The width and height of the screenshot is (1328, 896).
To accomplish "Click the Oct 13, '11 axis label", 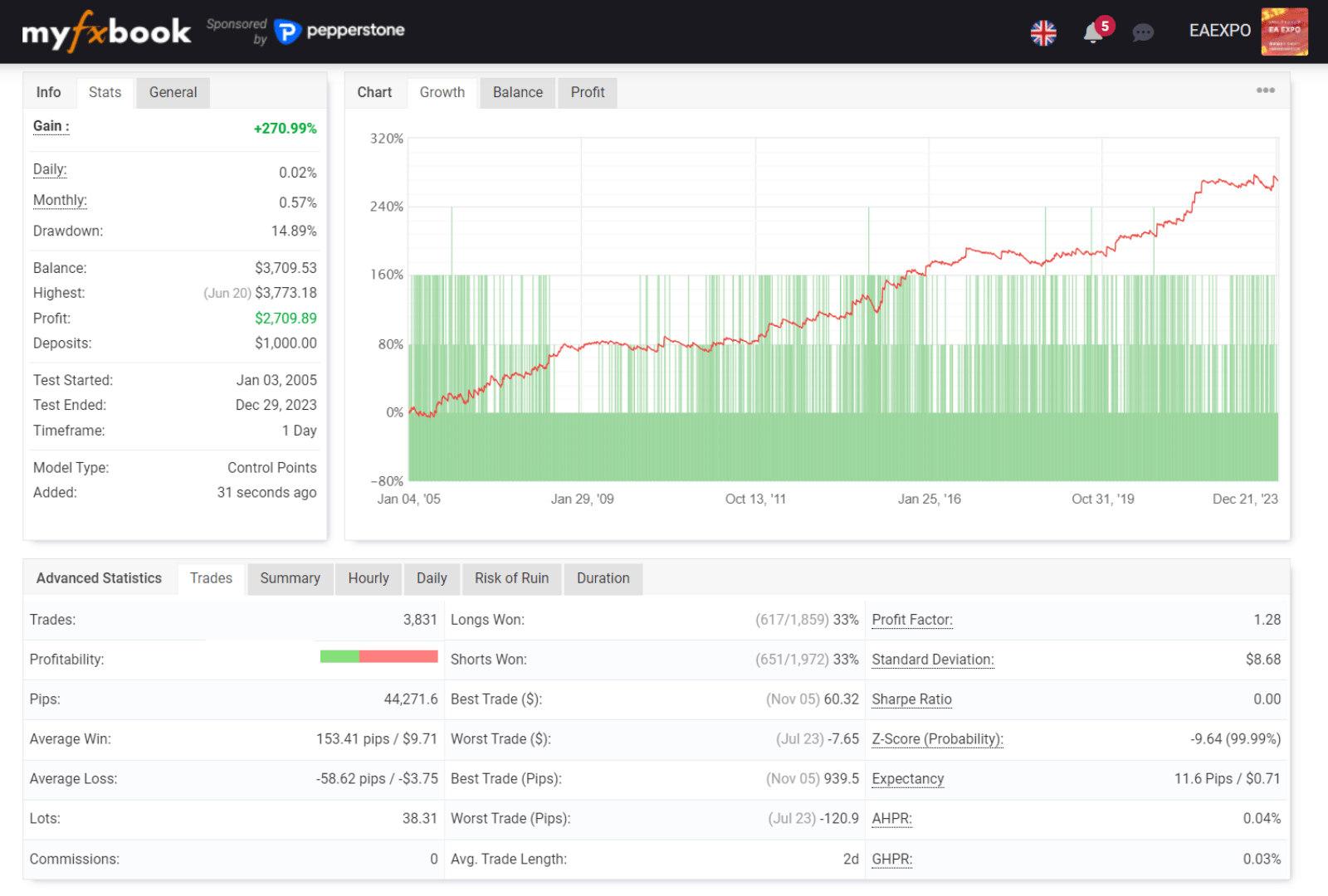I will [x=755, y=499].
